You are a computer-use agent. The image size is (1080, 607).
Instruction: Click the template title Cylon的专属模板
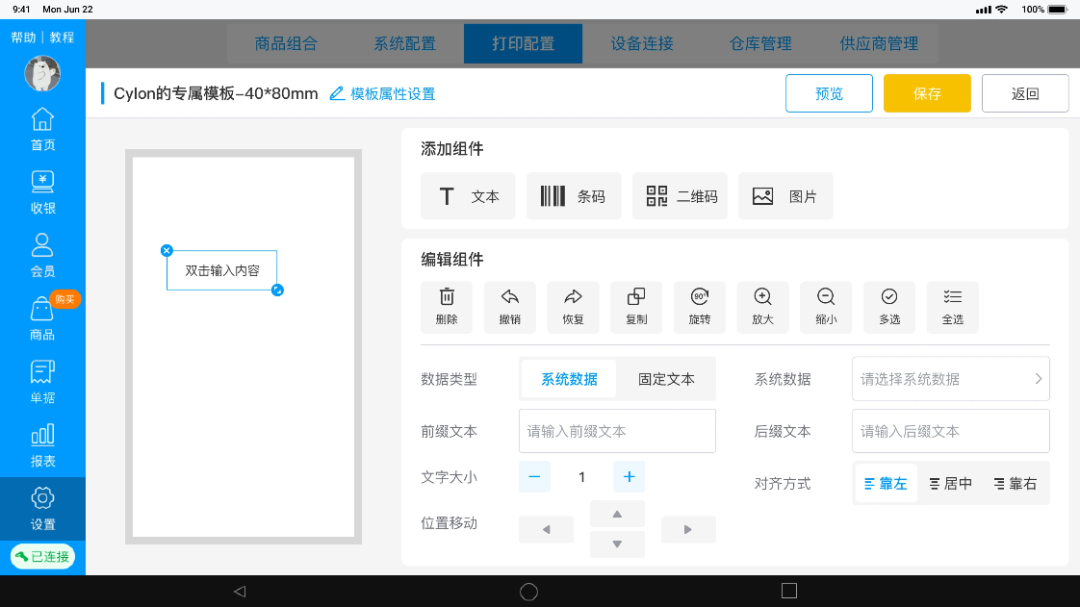pyautogui.click(x=216, y=94)
